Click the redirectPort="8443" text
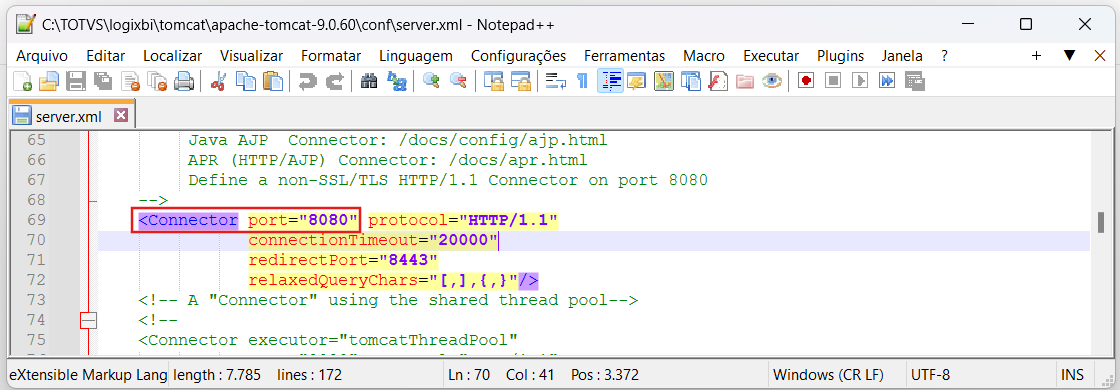This screenshot has height=390, width=1120. pos(343,260)
